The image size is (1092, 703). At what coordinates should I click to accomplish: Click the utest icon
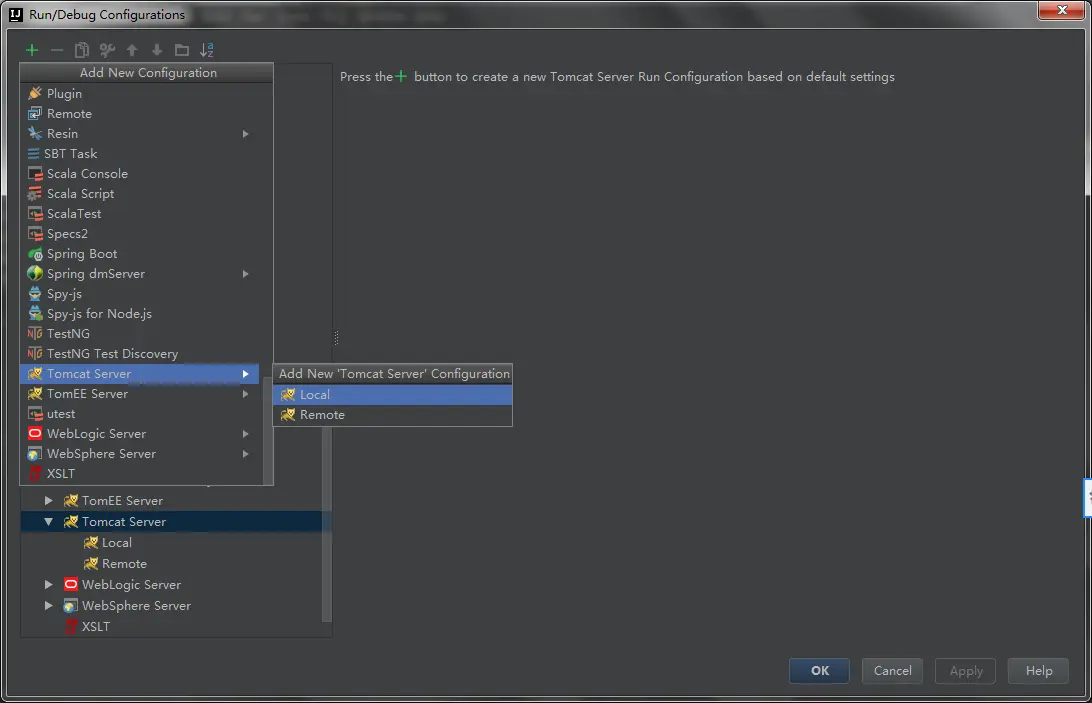point(35,413)
